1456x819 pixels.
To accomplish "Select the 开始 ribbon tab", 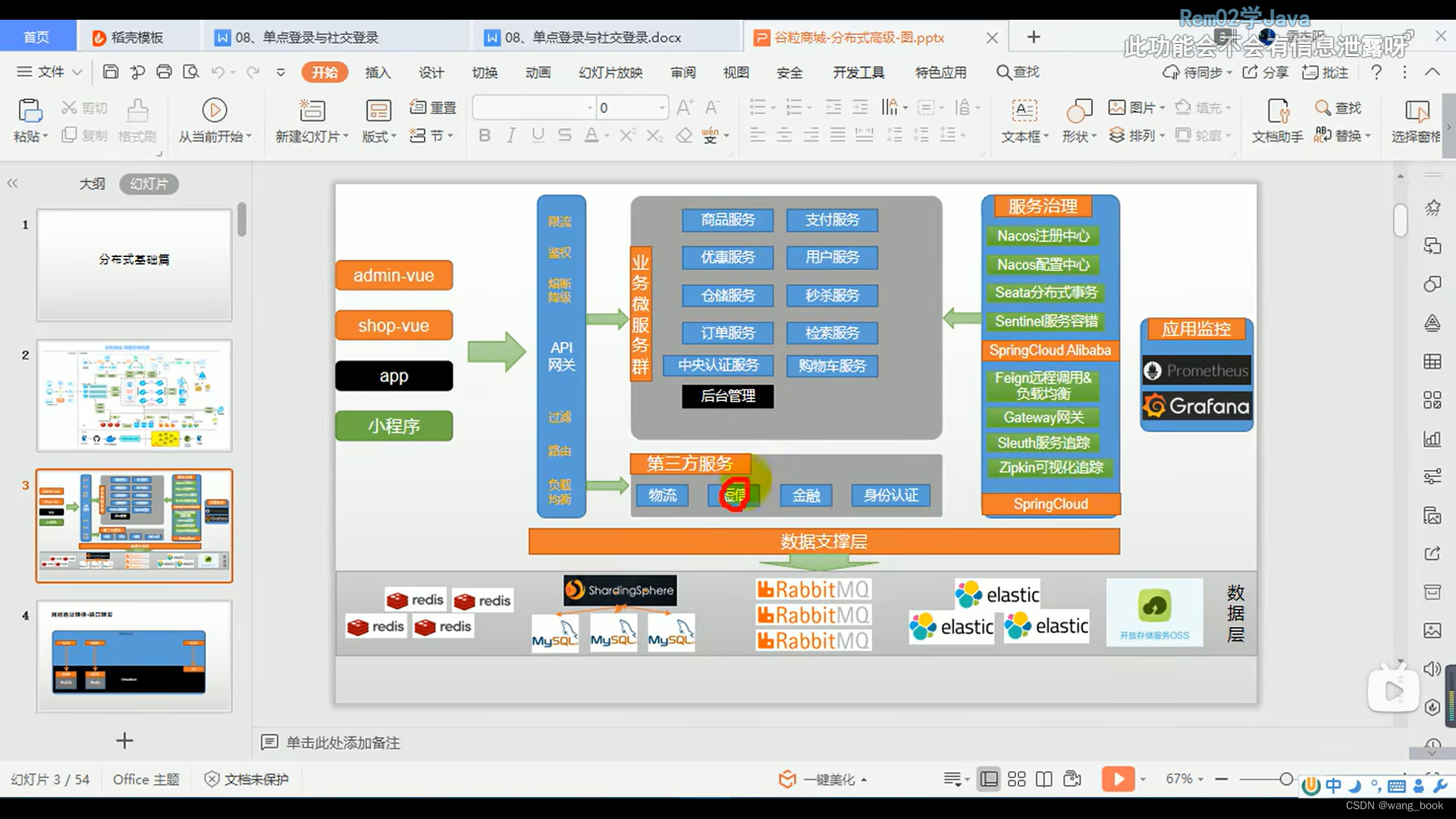I will [324, 72].
